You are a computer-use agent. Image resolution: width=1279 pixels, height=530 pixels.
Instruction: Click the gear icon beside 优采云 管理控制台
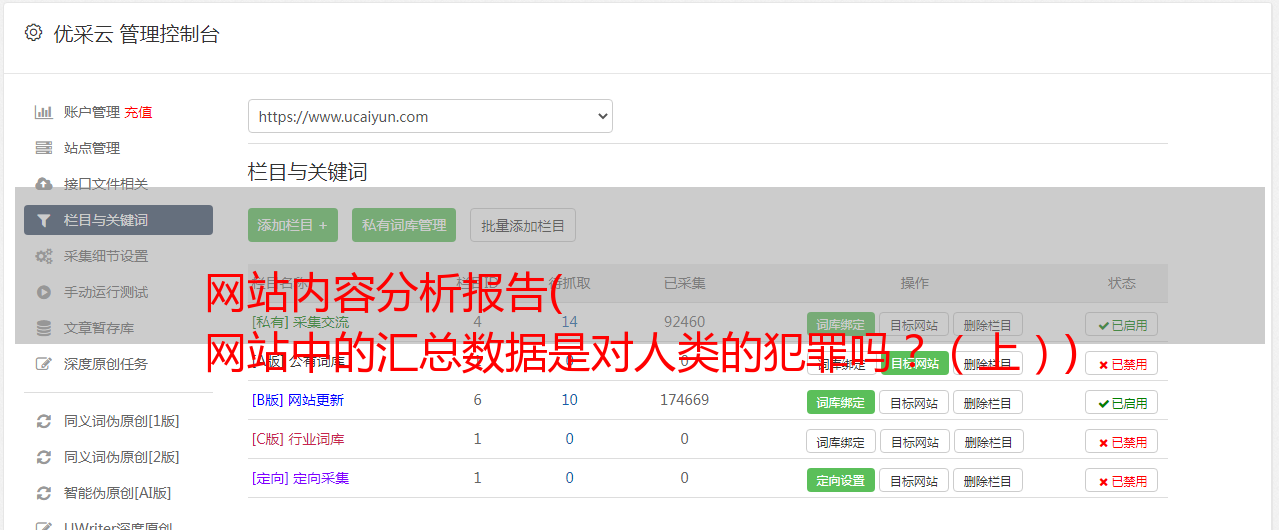click(33, 33)
